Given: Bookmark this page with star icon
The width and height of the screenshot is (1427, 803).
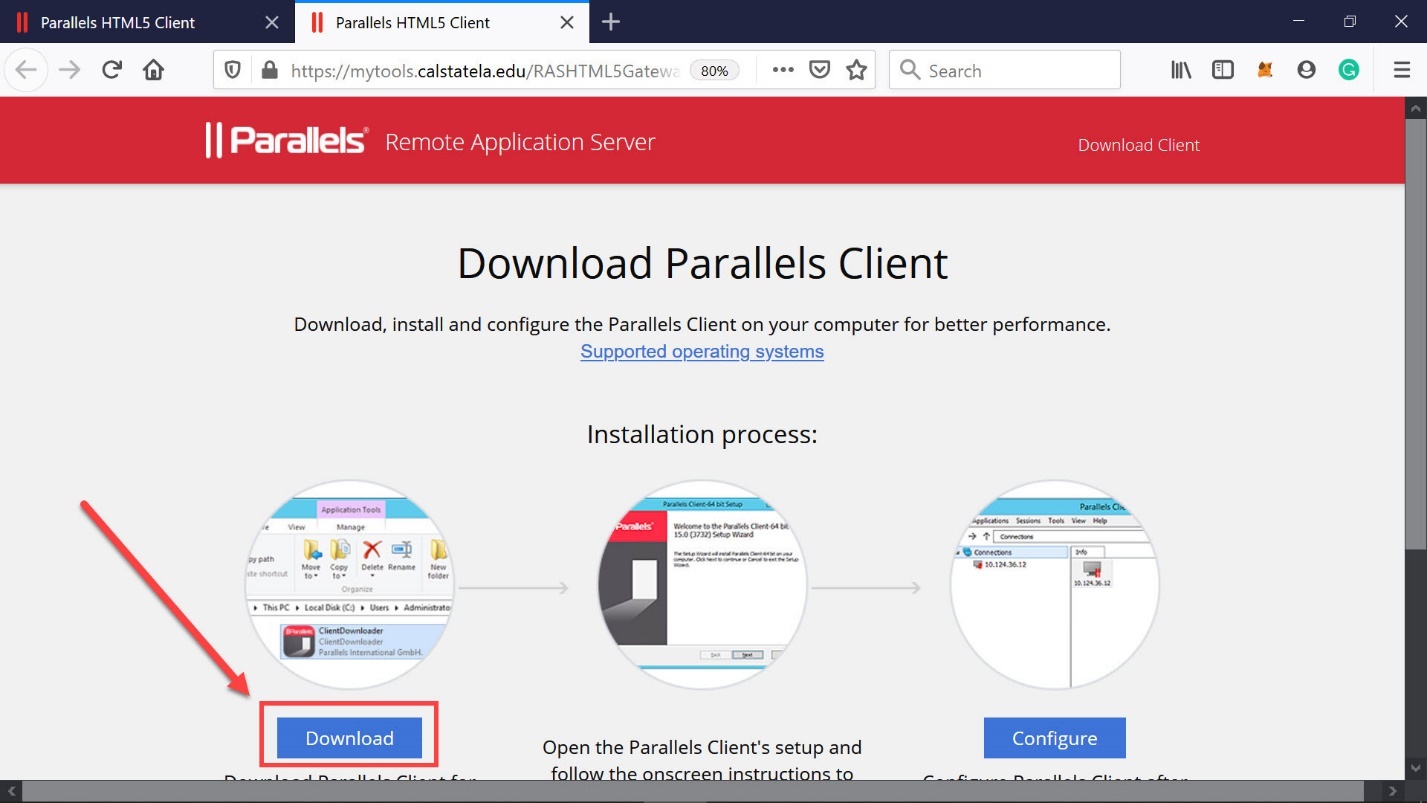Looking at the screenshot, I should pyautogui.click(x=856, y=70).
